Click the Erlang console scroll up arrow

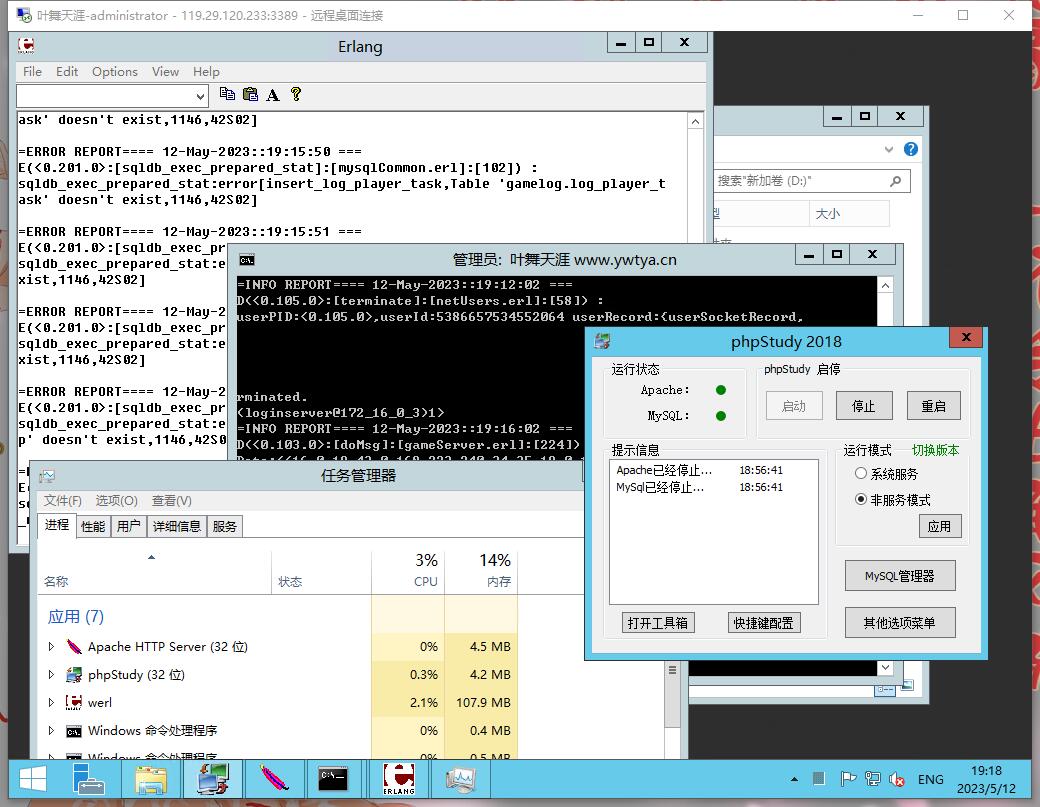click(695, 121)
